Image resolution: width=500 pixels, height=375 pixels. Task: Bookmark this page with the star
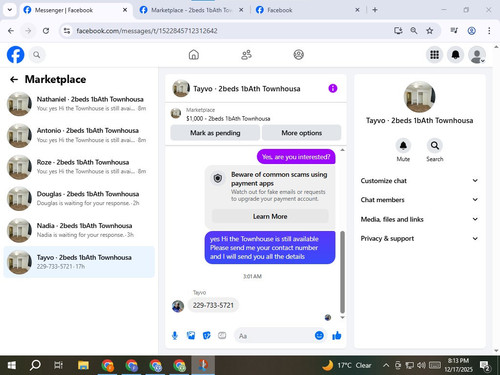(430, 31)
